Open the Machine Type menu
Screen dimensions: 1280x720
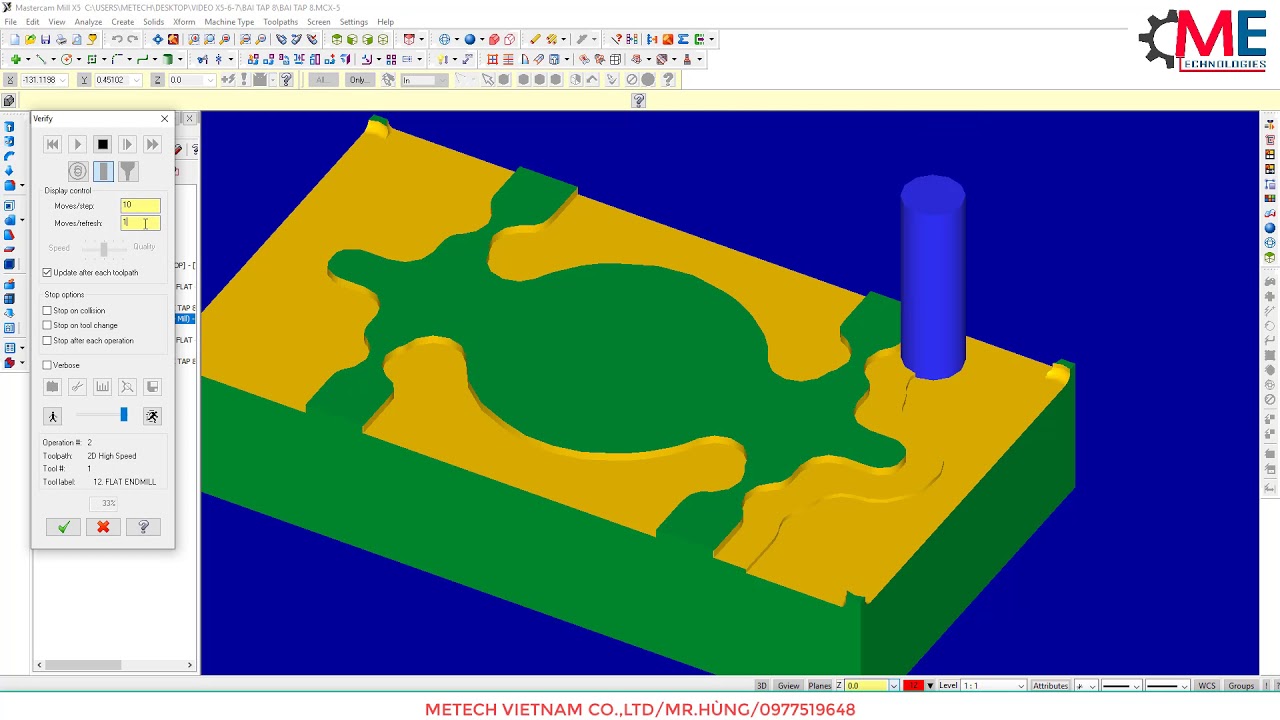pyautogui.click(x=229, y=22)
